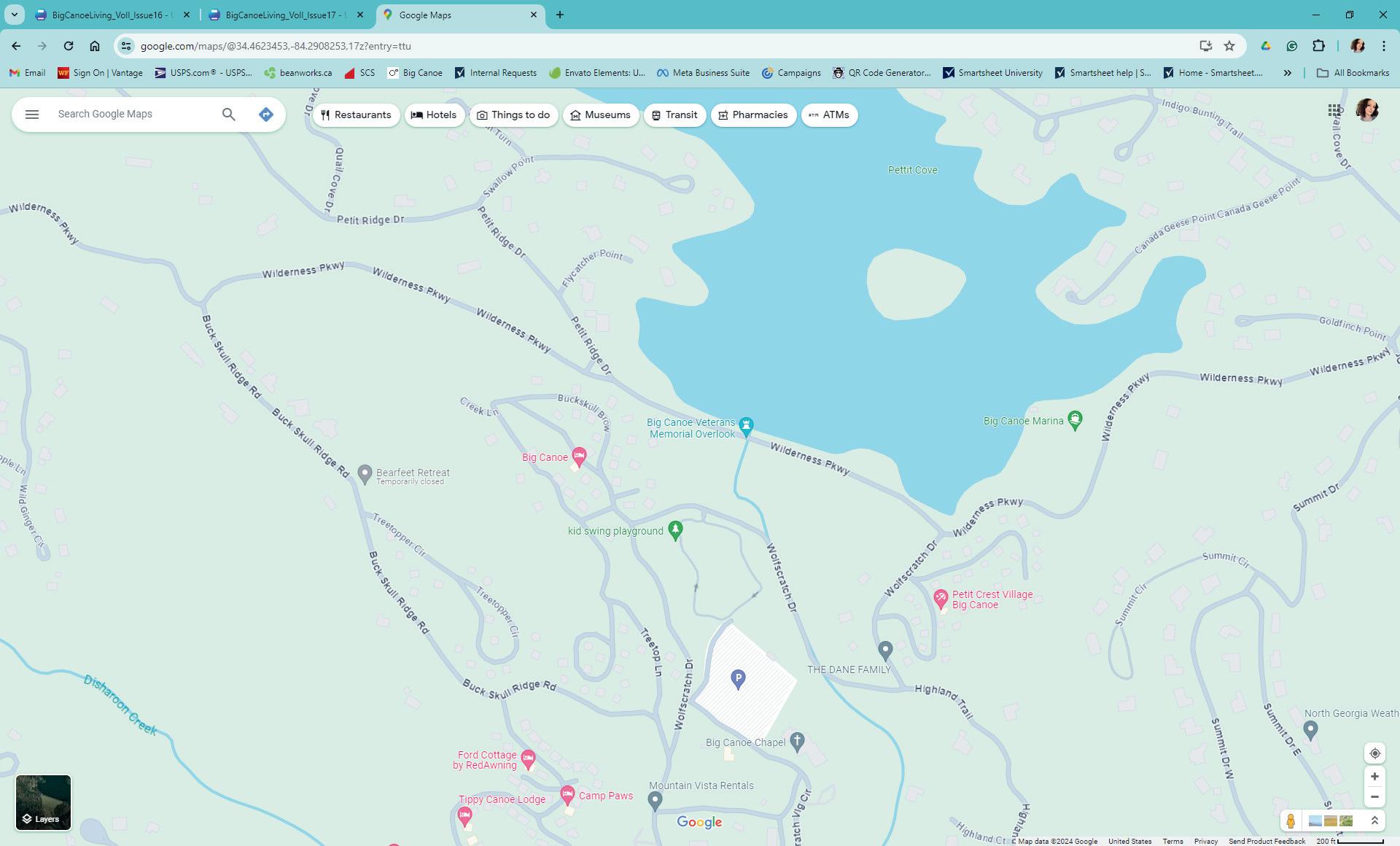This screenshot has width=1400, height=846.
Task: Select the Things to do filter chip
Action: (x=513, y=115)
